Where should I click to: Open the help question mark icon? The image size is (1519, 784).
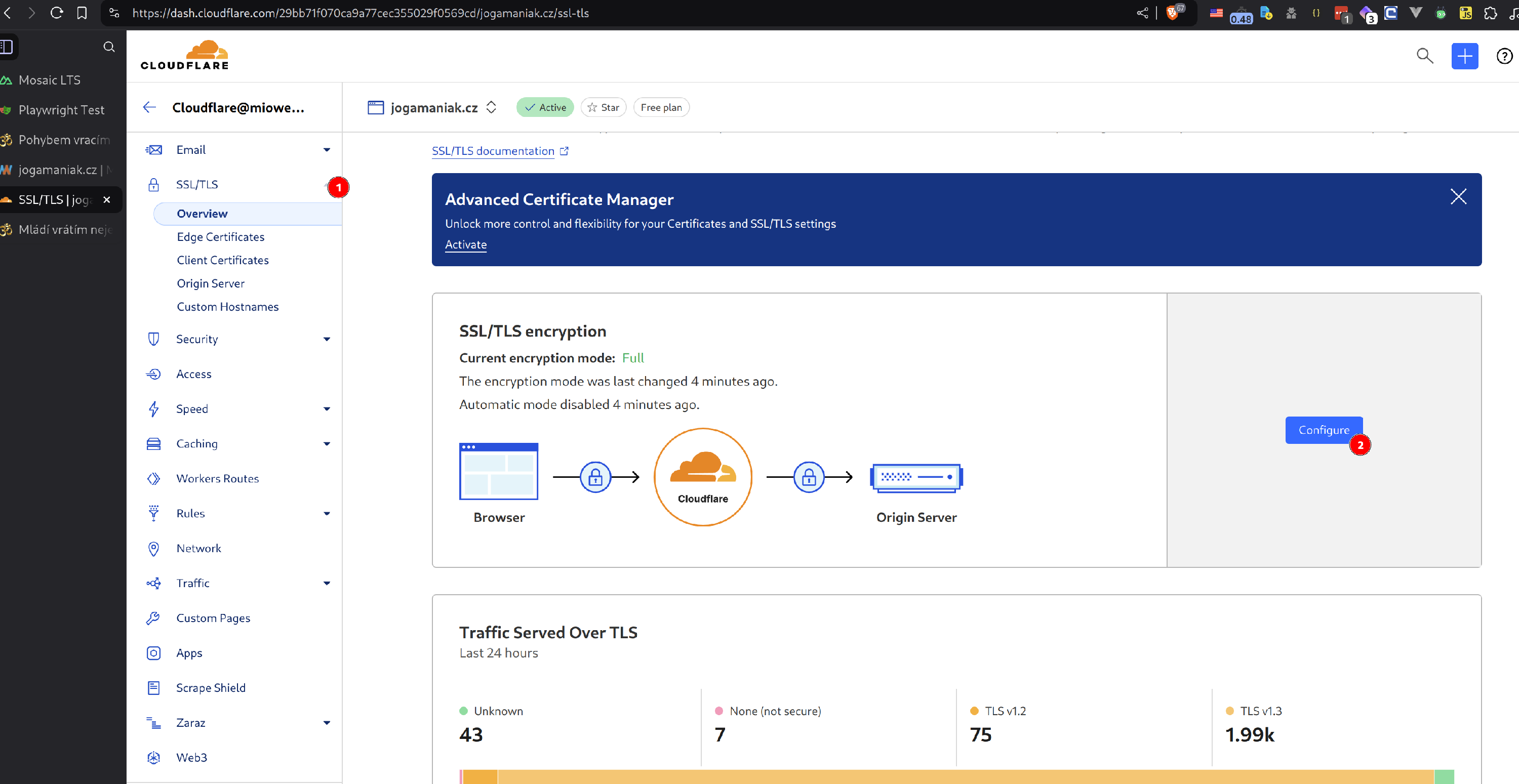[1504, 56]
